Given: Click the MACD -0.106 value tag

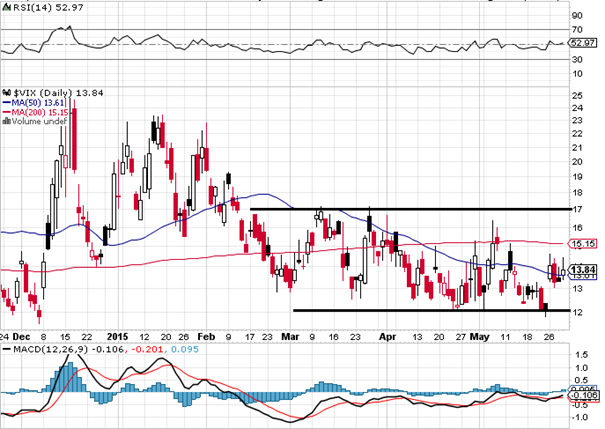Looking at the screenshot, I should (584, 395).
